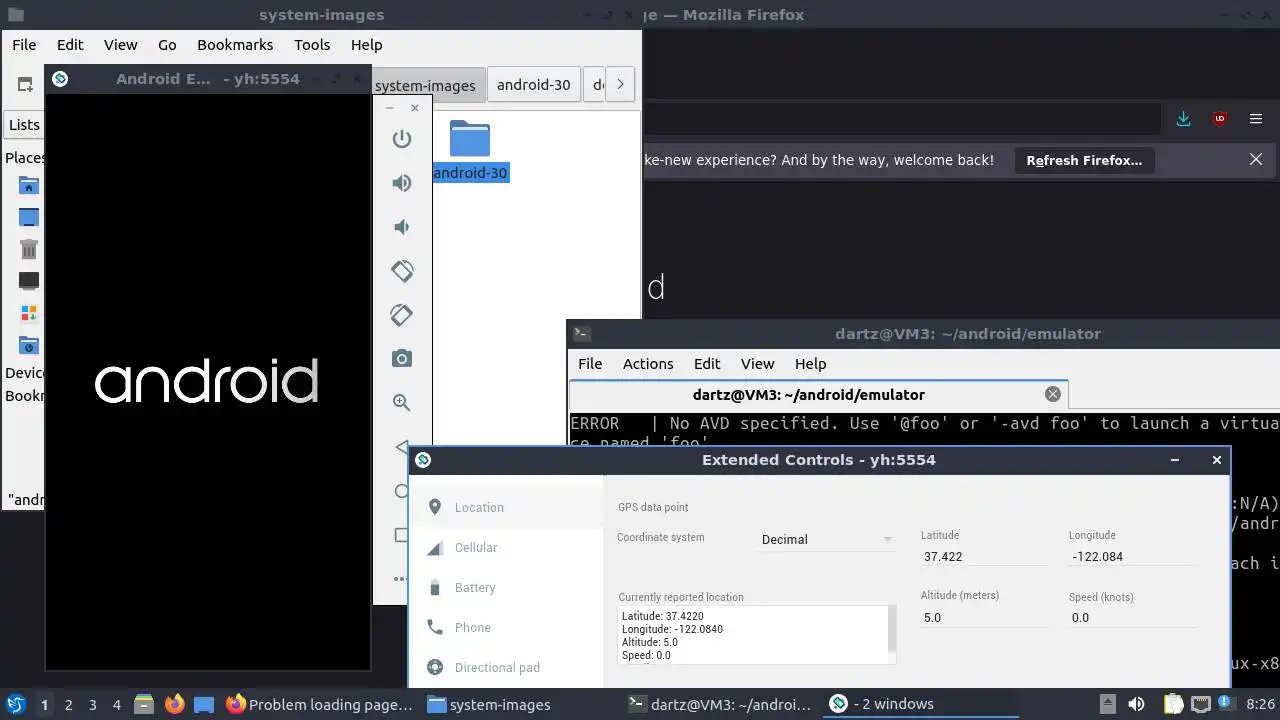Click into the Speed (knots) field
The height and width of the screenshot is (720, 1280).
tap(1132, 617)
